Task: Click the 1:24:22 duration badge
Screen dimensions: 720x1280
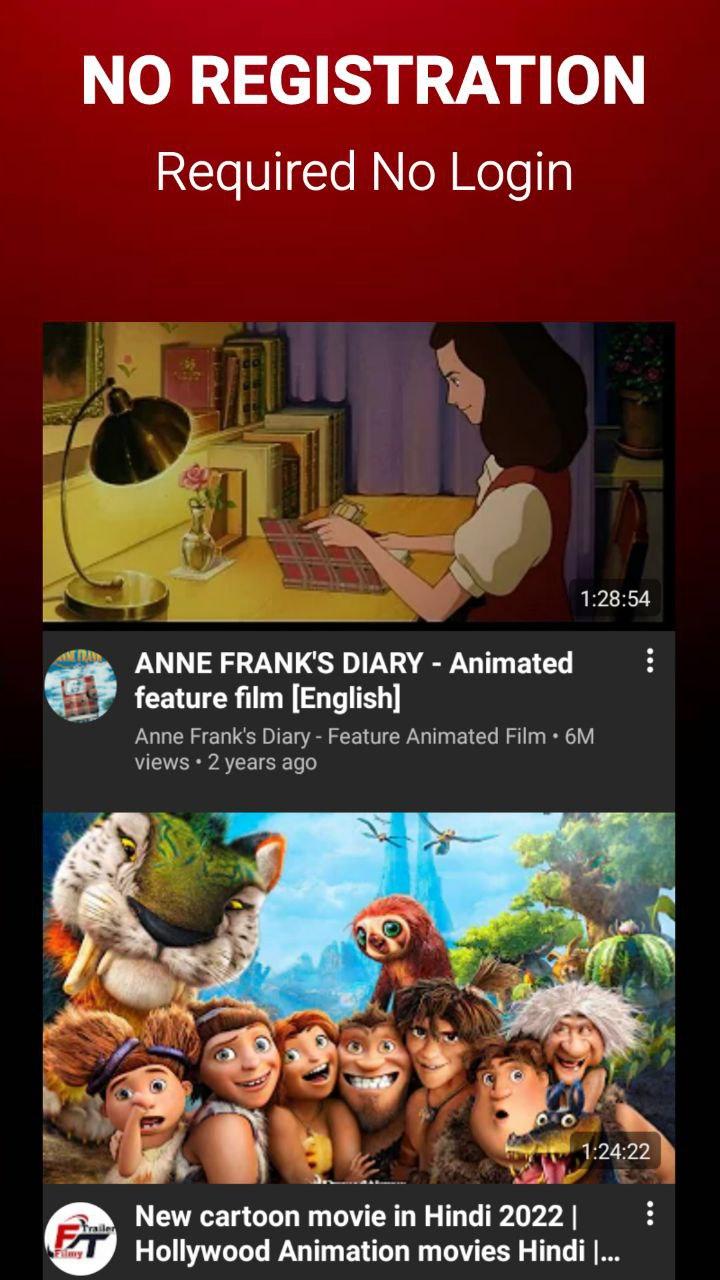Action: [x=615, y=1152]
